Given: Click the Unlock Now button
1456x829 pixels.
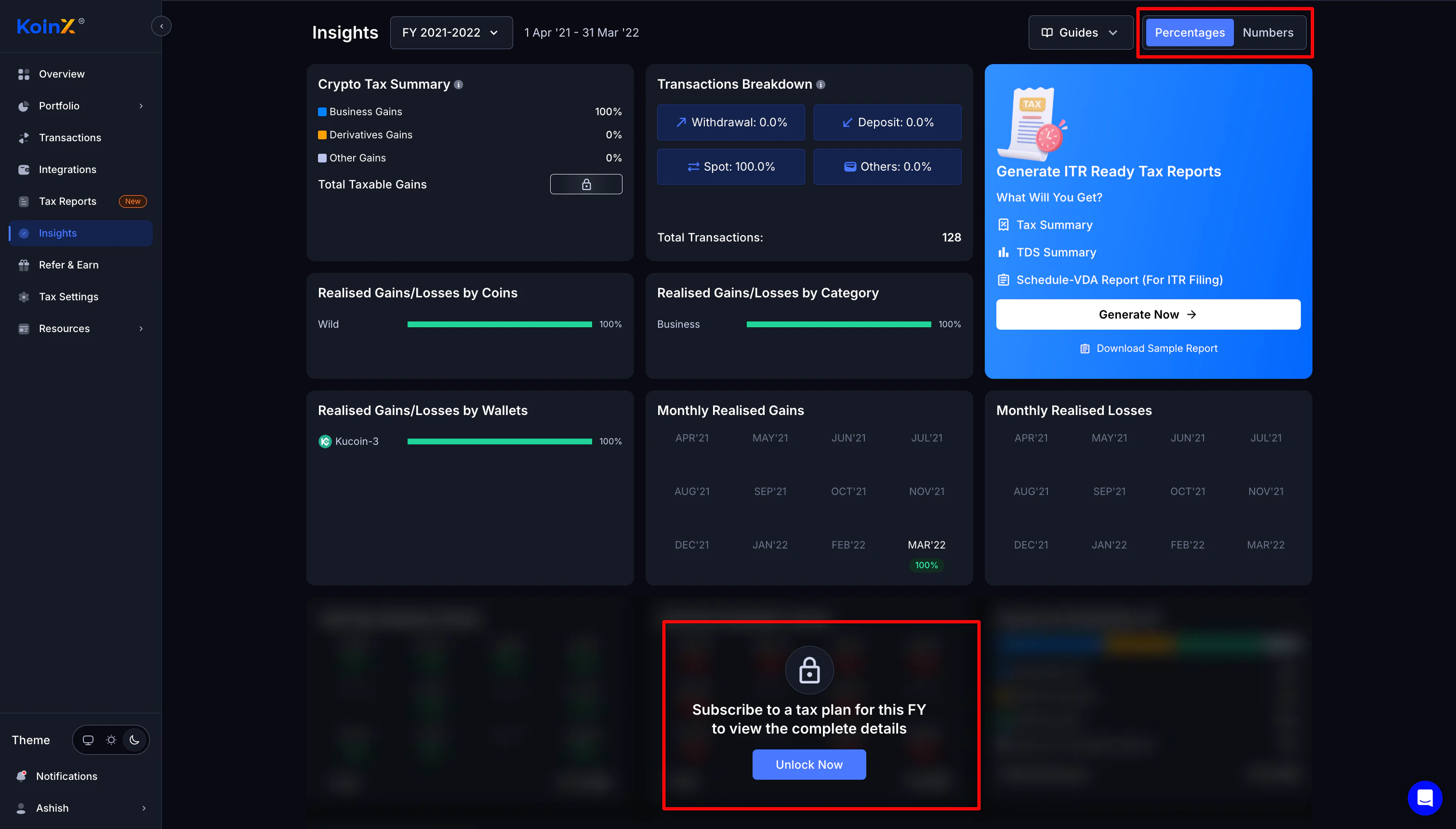Looking at the screenshot, I should click(x=809, y=765).
